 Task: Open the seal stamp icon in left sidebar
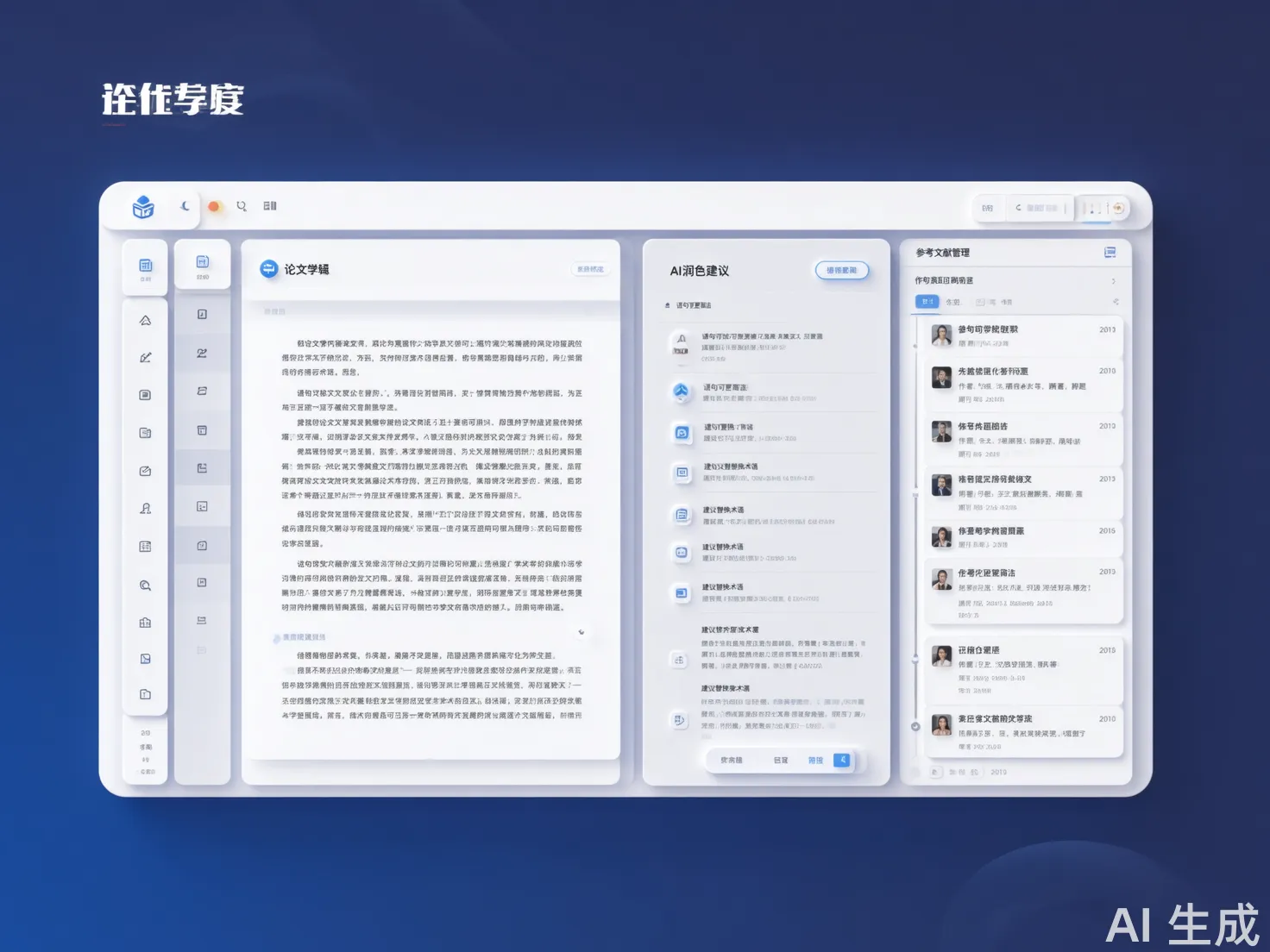[146, 509]
